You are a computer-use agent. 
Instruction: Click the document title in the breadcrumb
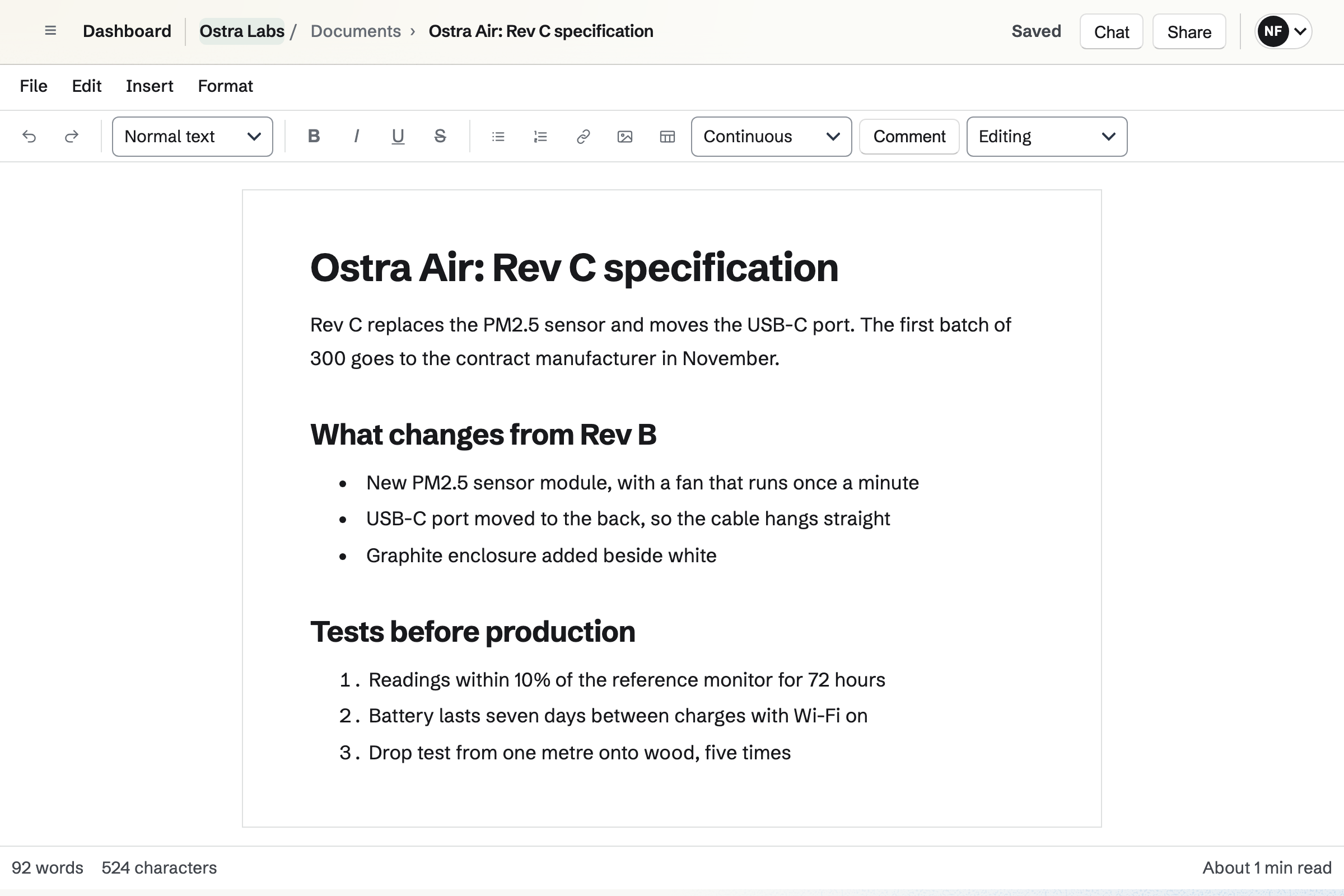click(x=541, y=31)
